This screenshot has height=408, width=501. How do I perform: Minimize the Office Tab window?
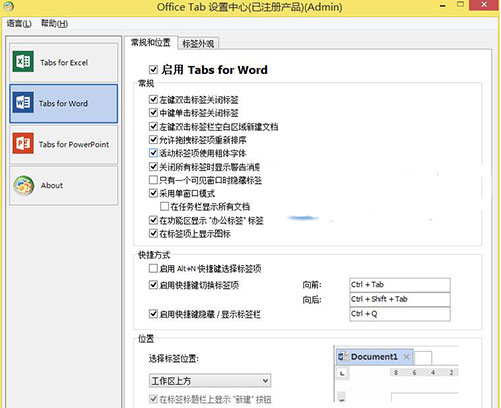pyautogui.click(x=443, y=6)
